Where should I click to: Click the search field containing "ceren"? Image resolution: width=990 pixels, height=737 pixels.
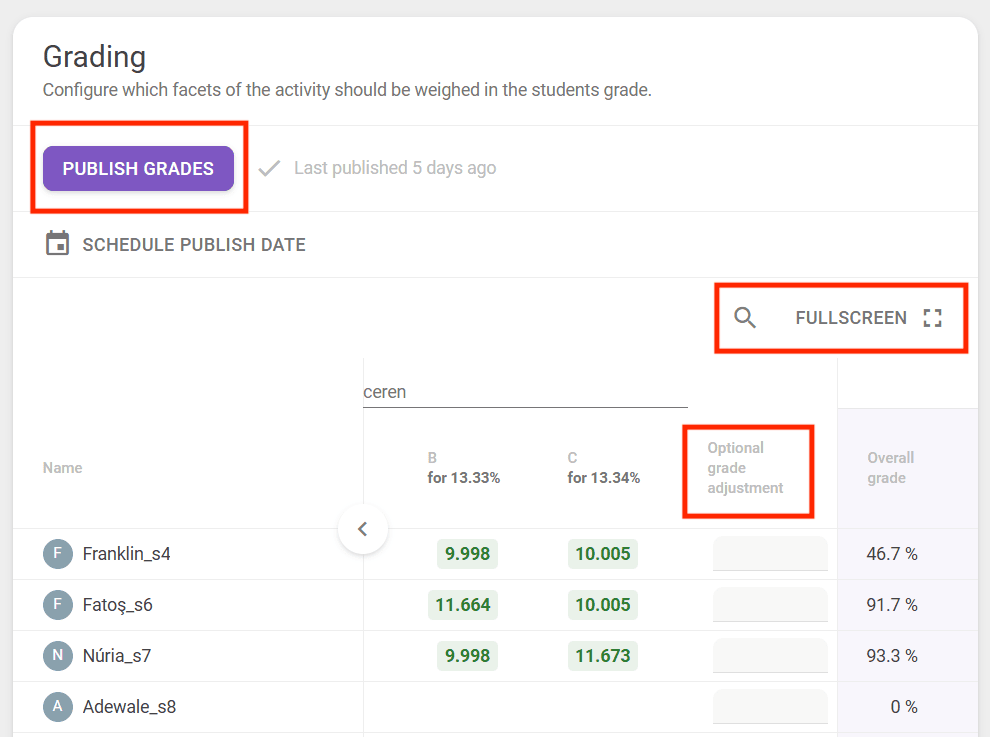(525, 392)
